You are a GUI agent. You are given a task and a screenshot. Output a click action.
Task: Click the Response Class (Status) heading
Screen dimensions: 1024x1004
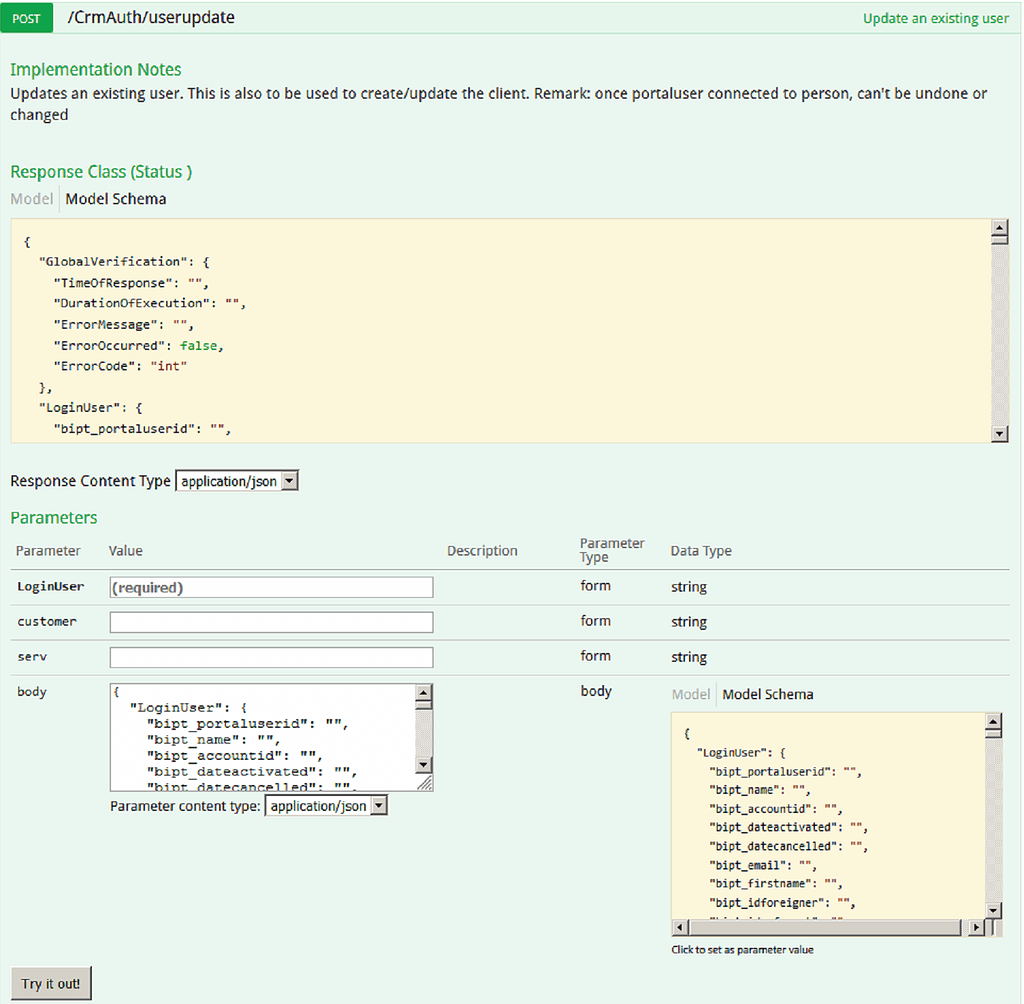click(x=101, y=172)
